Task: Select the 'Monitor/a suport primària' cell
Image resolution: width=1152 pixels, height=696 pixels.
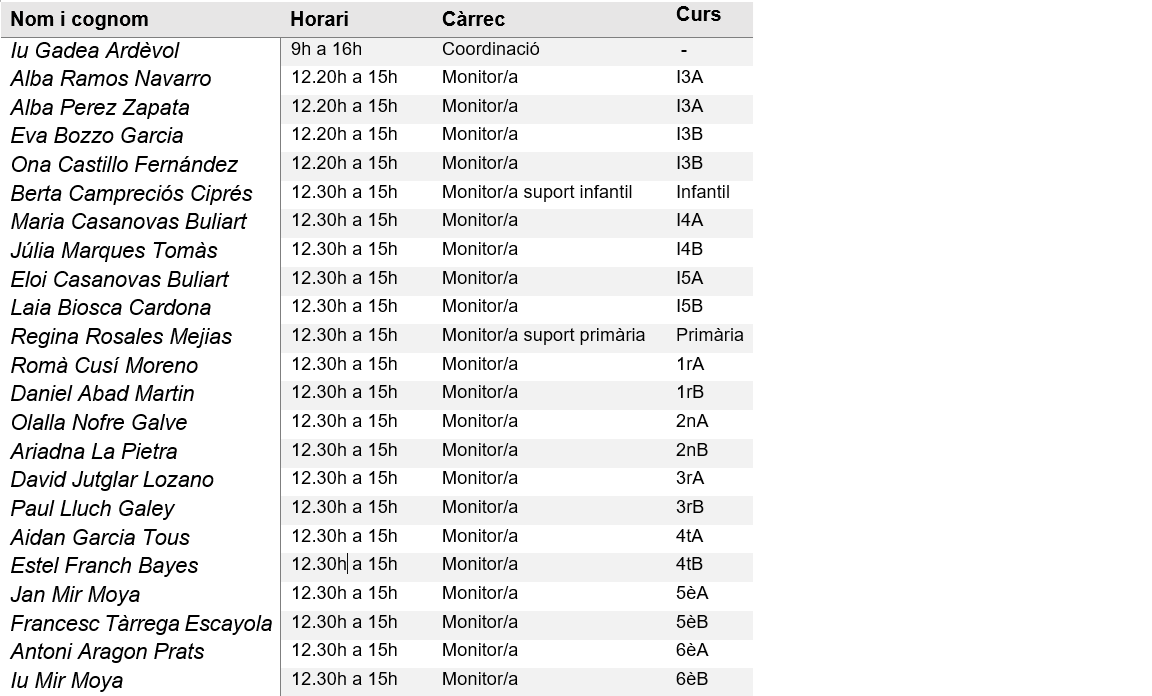Action: coord(543,335)
